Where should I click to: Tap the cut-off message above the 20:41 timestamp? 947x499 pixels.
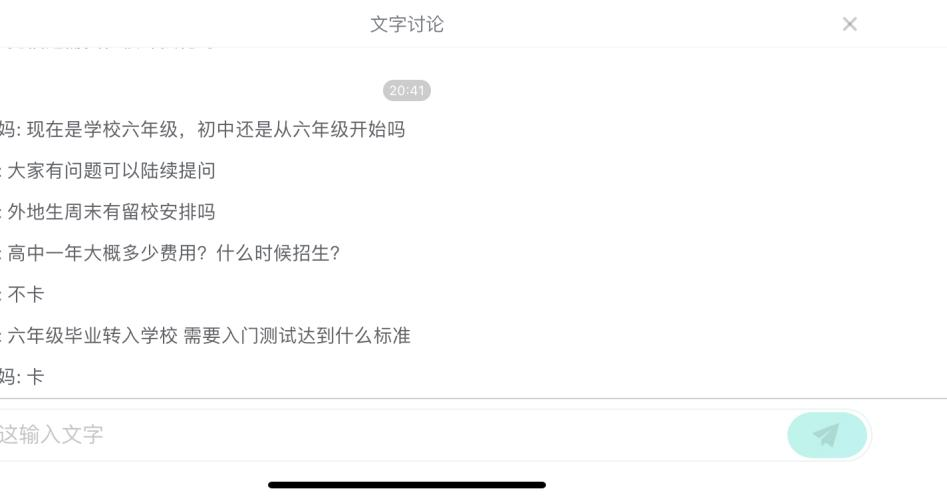[x=109, y=45]
